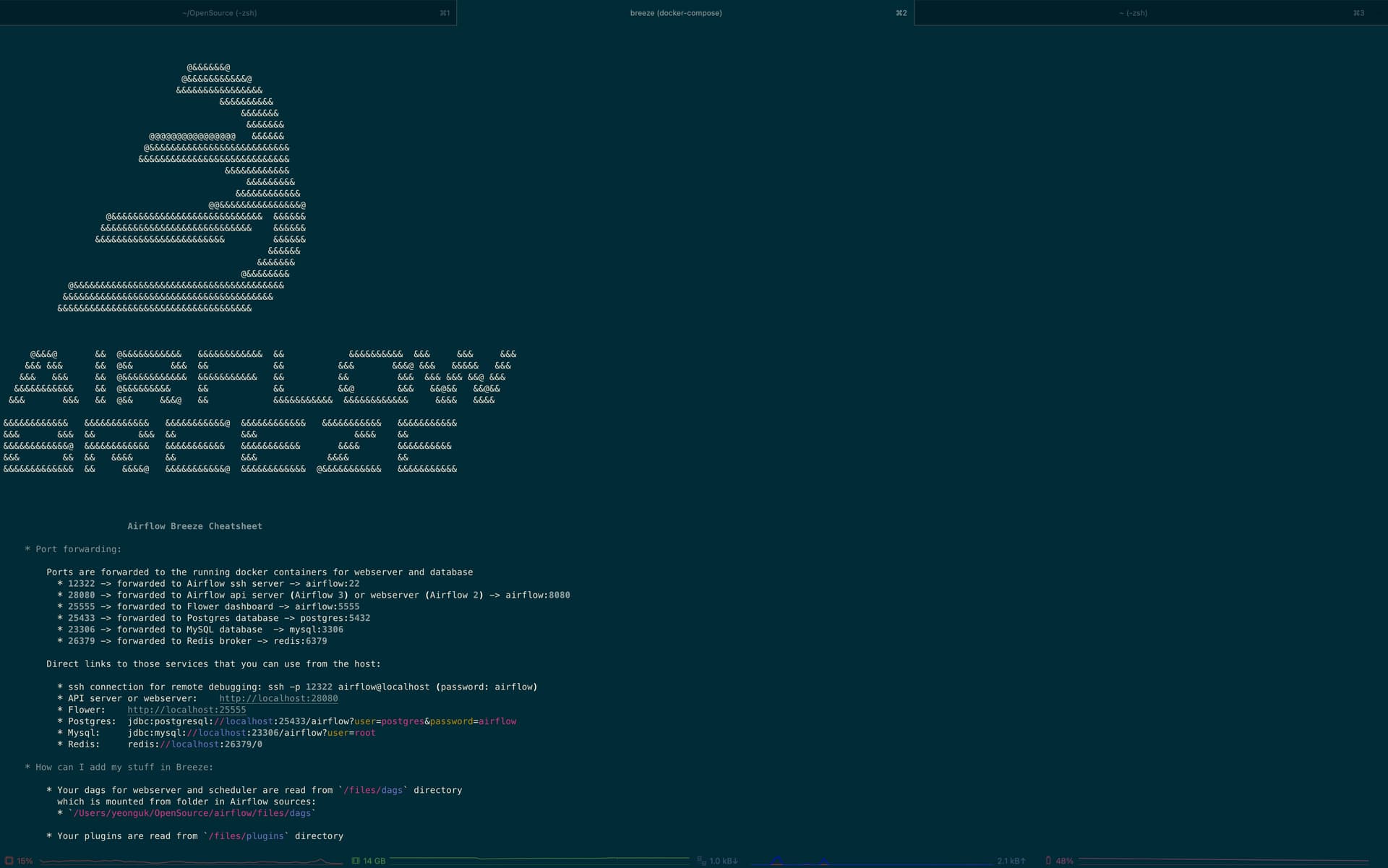Click the CPU utilization sparkline graph
The height and width of the screenshot is (868, 1388).
click(x=188, y=861)
